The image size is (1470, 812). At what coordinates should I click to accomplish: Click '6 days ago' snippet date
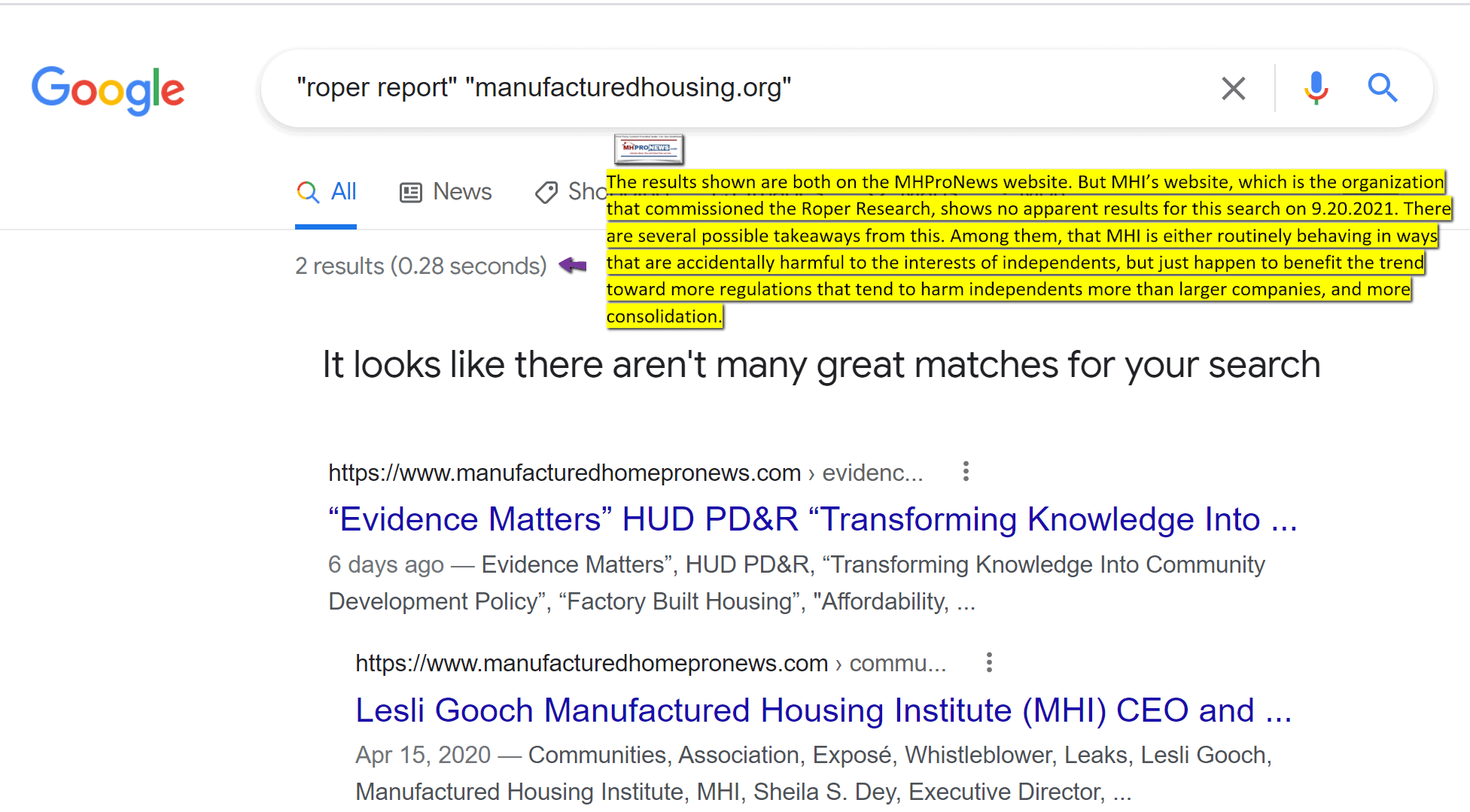pyautogui.click(x=385, y=564)
